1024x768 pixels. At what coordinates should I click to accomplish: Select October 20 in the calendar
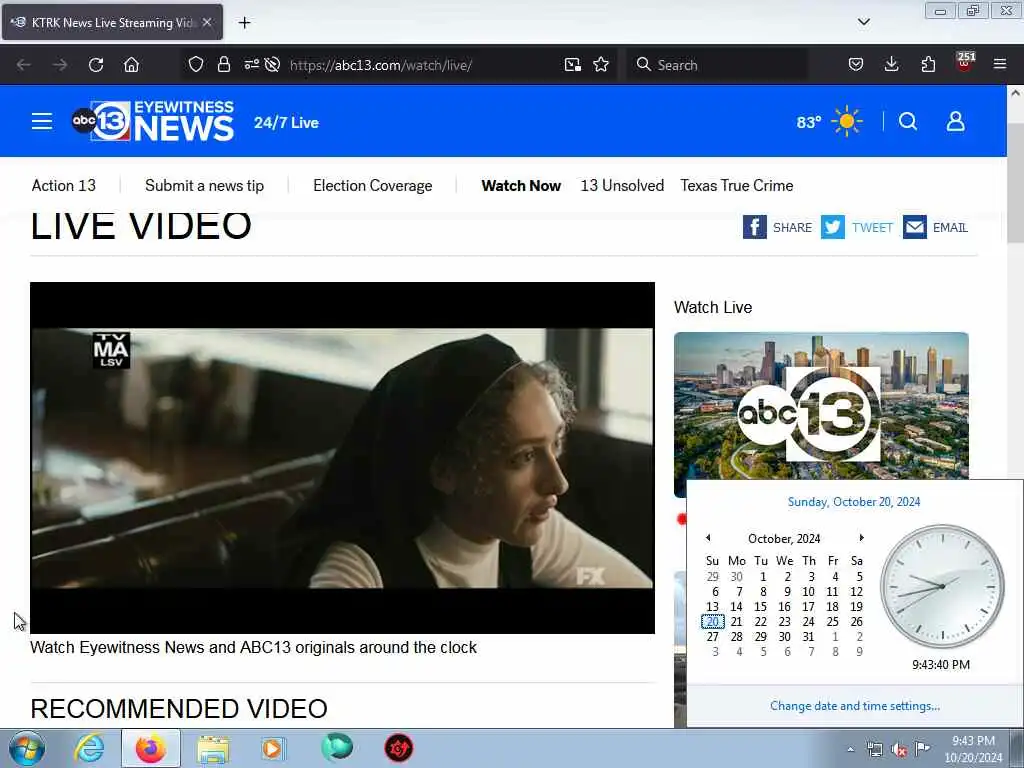click(712, 622)
